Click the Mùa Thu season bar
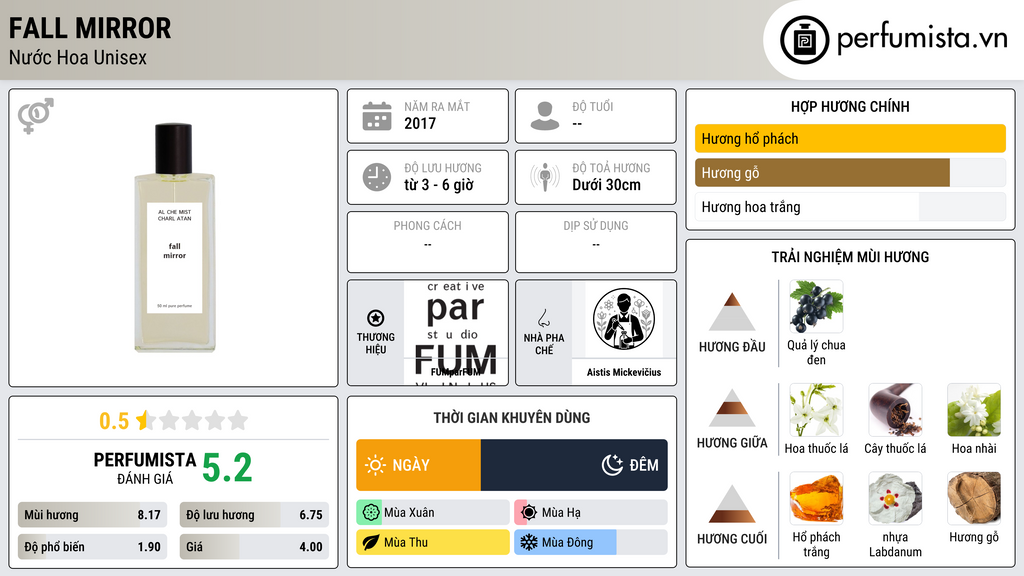 (433, 542)
